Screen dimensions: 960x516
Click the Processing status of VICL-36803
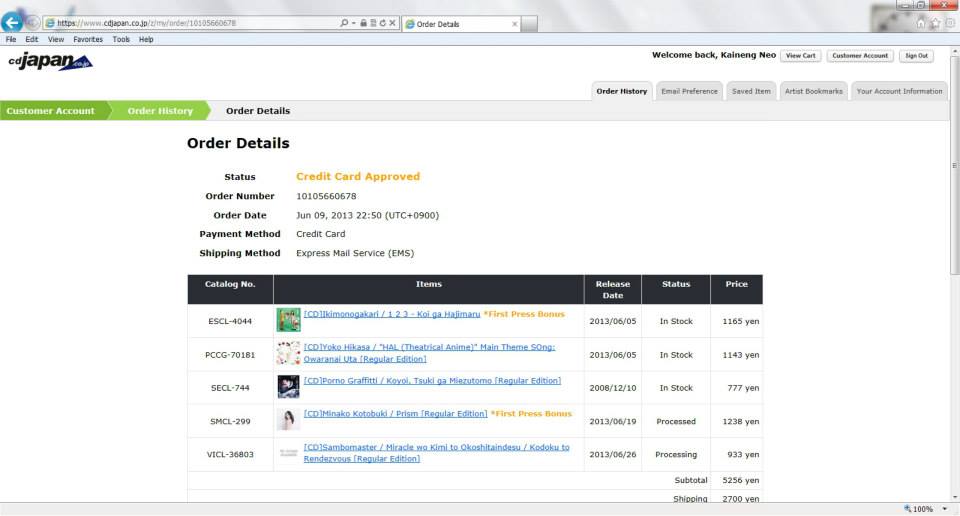coord(676,455)
